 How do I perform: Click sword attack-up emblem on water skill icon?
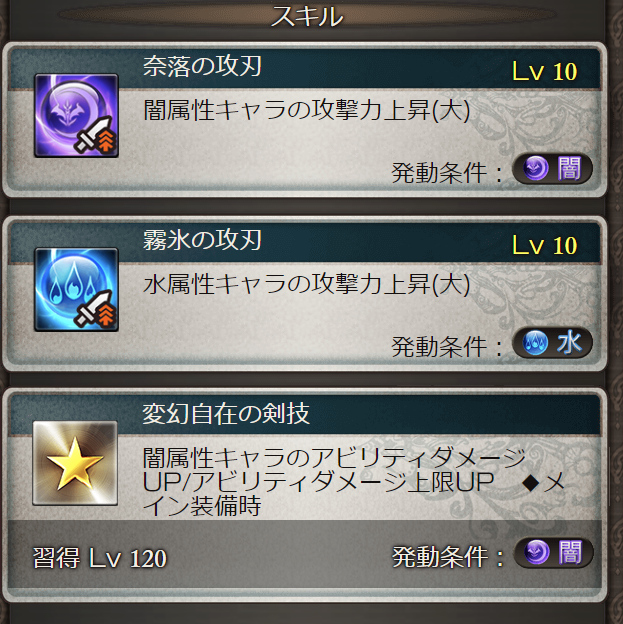click(96, 310)
